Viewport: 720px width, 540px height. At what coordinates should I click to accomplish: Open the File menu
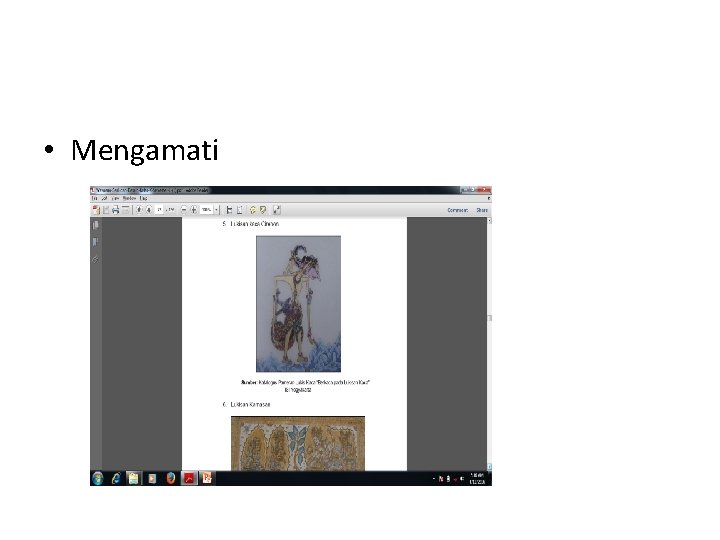[95, 198]
